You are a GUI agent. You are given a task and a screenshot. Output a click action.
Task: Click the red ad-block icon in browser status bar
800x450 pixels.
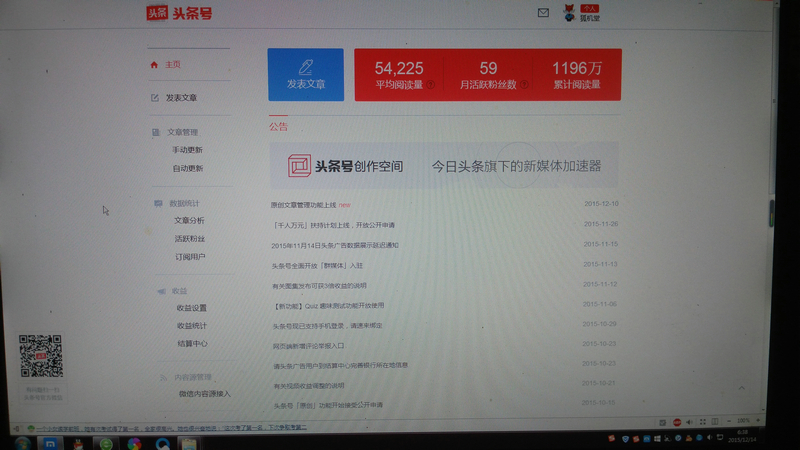[x=677, y=422]
